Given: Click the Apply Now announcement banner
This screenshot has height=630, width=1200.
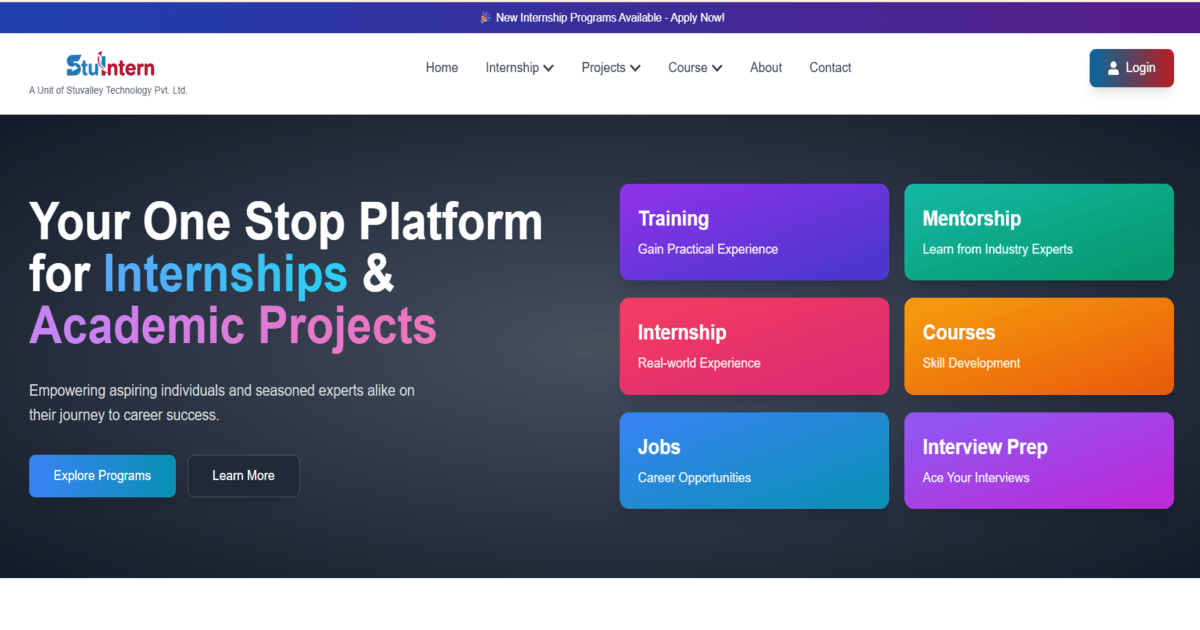Looking at the screenshot, I should click(601, 17).
